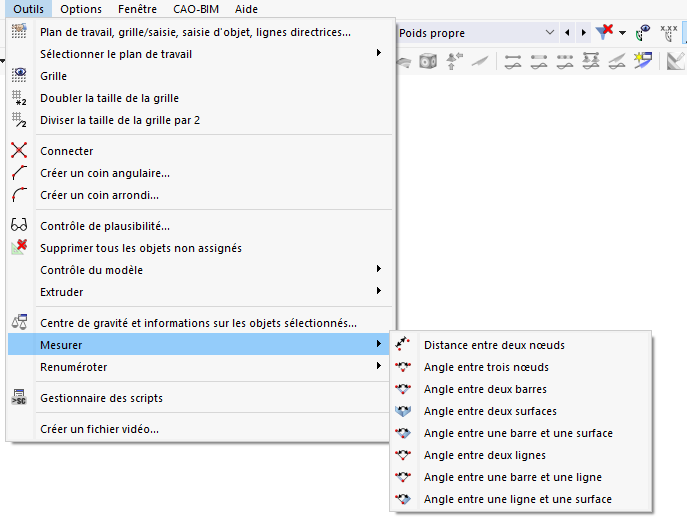
Task: Go to next load case arrow
Action: [x=583, y=33]
